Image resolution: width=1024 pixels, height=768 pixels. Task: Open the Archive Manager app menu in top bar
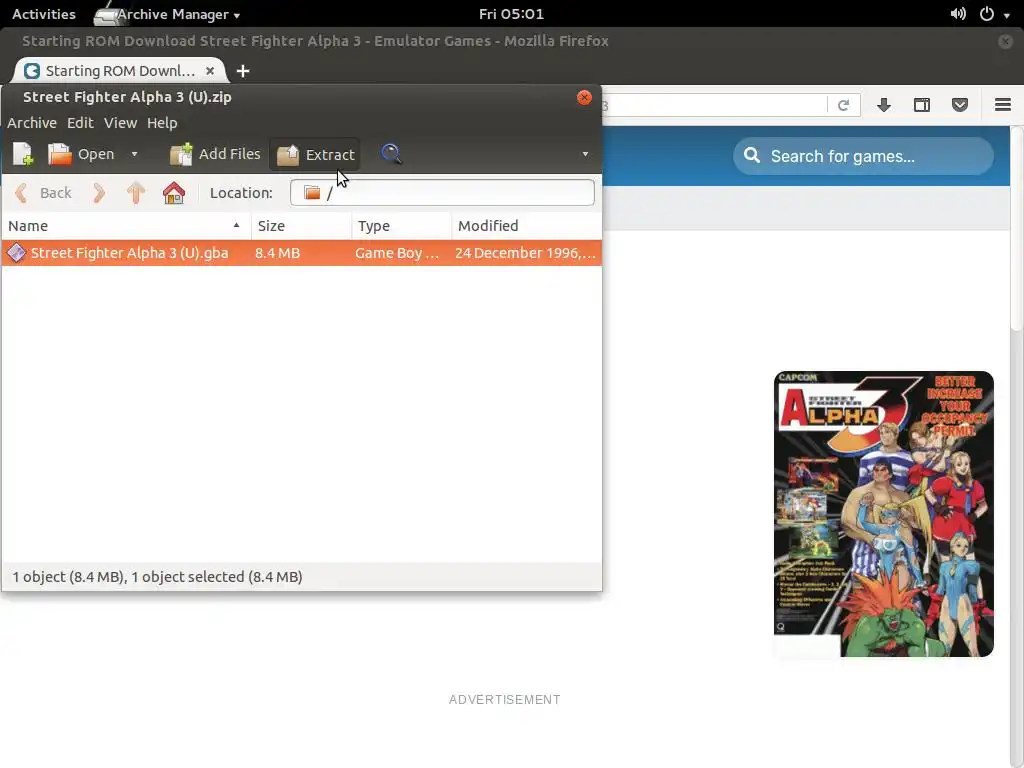pyautogui.click(x=168, y=14)
